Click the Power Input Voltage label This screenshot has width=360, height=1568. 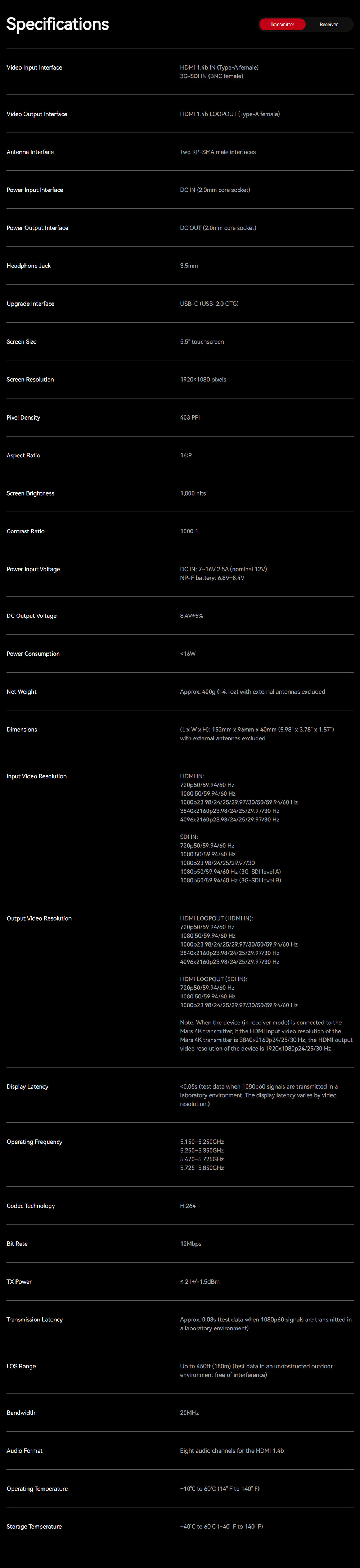pos(33,569)
